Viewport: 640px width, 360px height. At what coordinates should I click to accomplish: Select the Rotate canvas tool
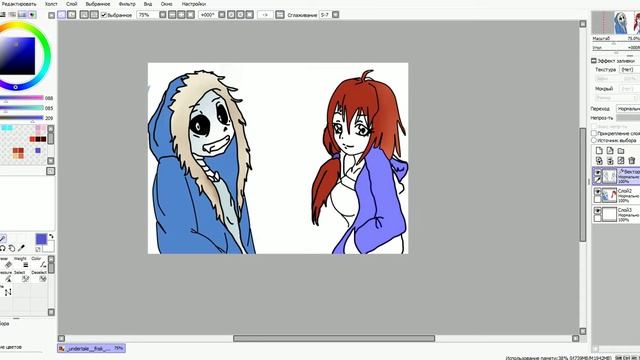click(12, 248)
